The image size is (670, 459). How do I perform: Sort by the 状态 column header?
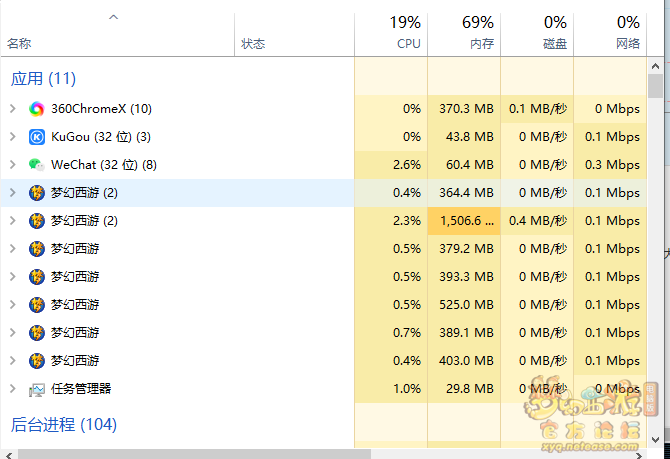click(253, 44)
